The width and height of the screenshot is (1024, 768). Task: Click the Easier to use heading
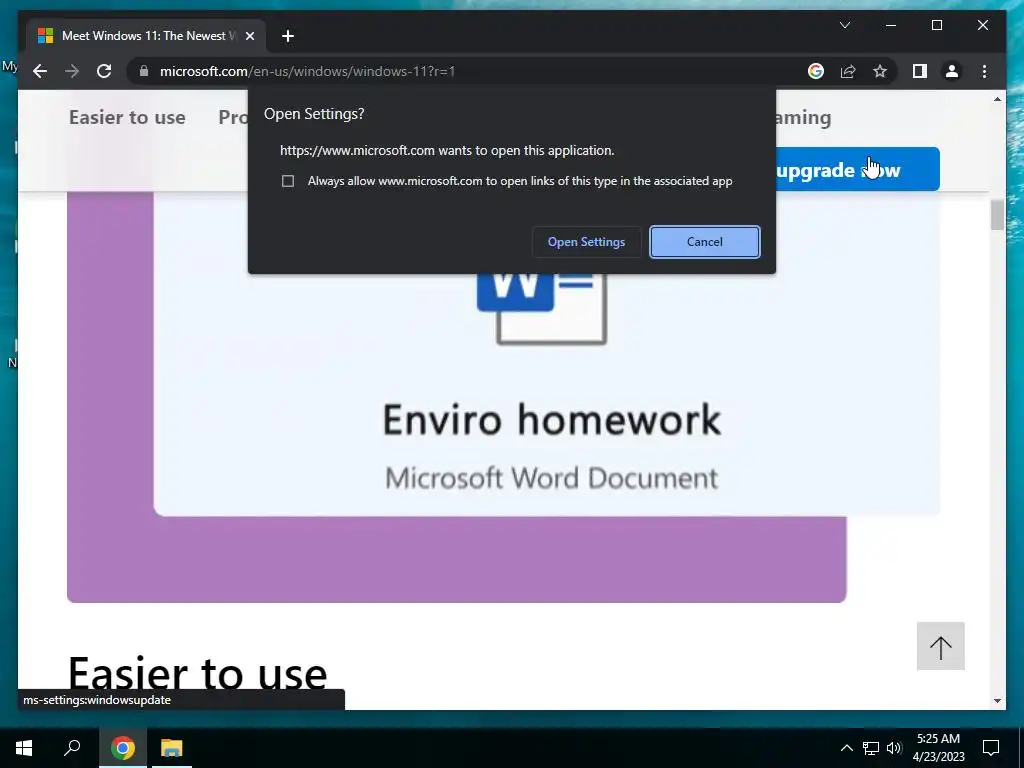click(x=197, y=673)
